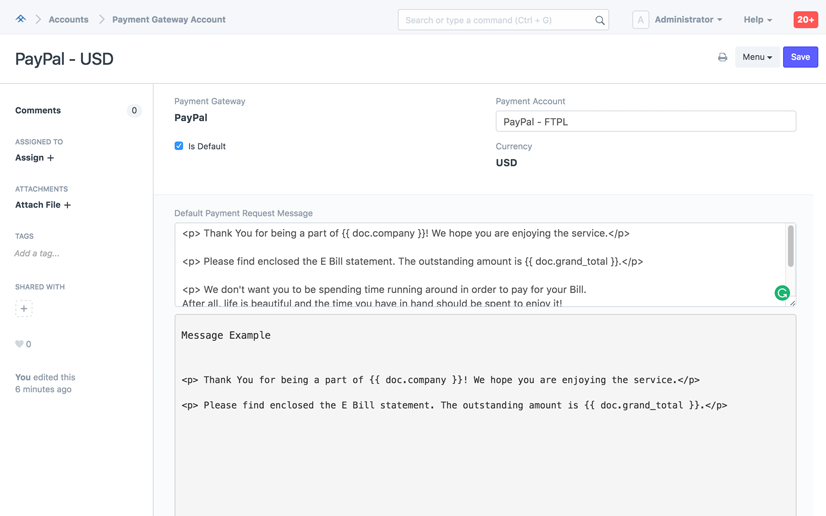
Task: Click Assign + in sidebar
Action: (35, 158)
